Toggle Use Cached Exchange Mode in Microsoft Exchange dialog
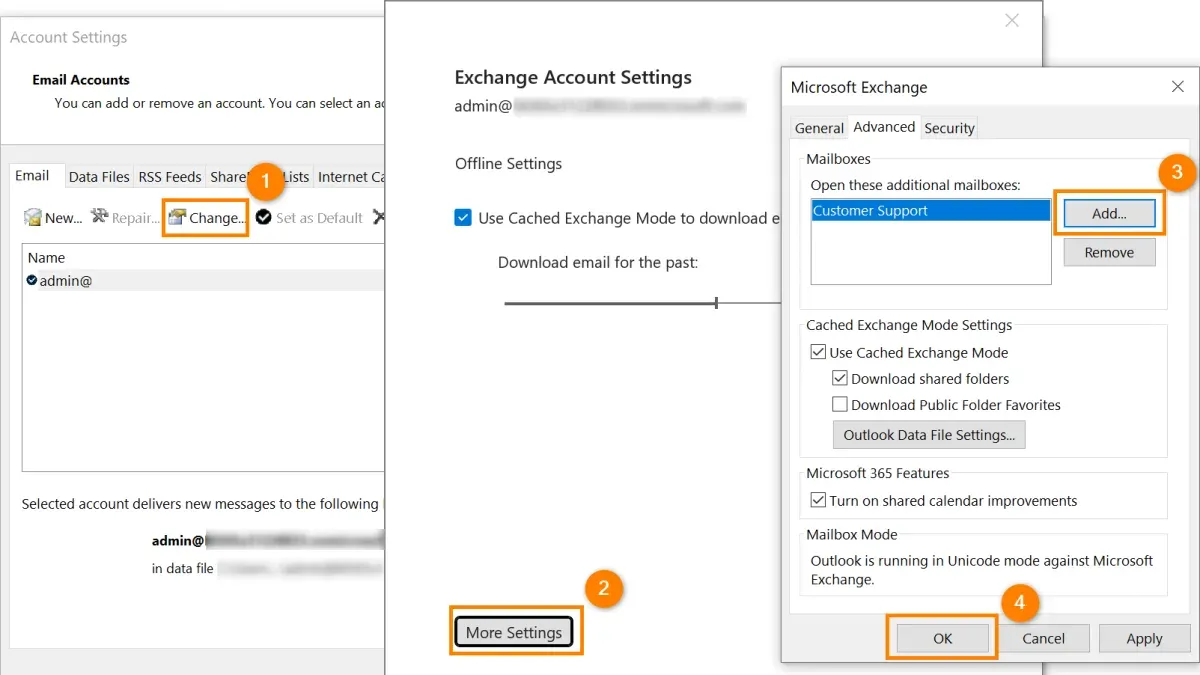This screenshot has width=1200, height=675. click(x=818, y=352)
